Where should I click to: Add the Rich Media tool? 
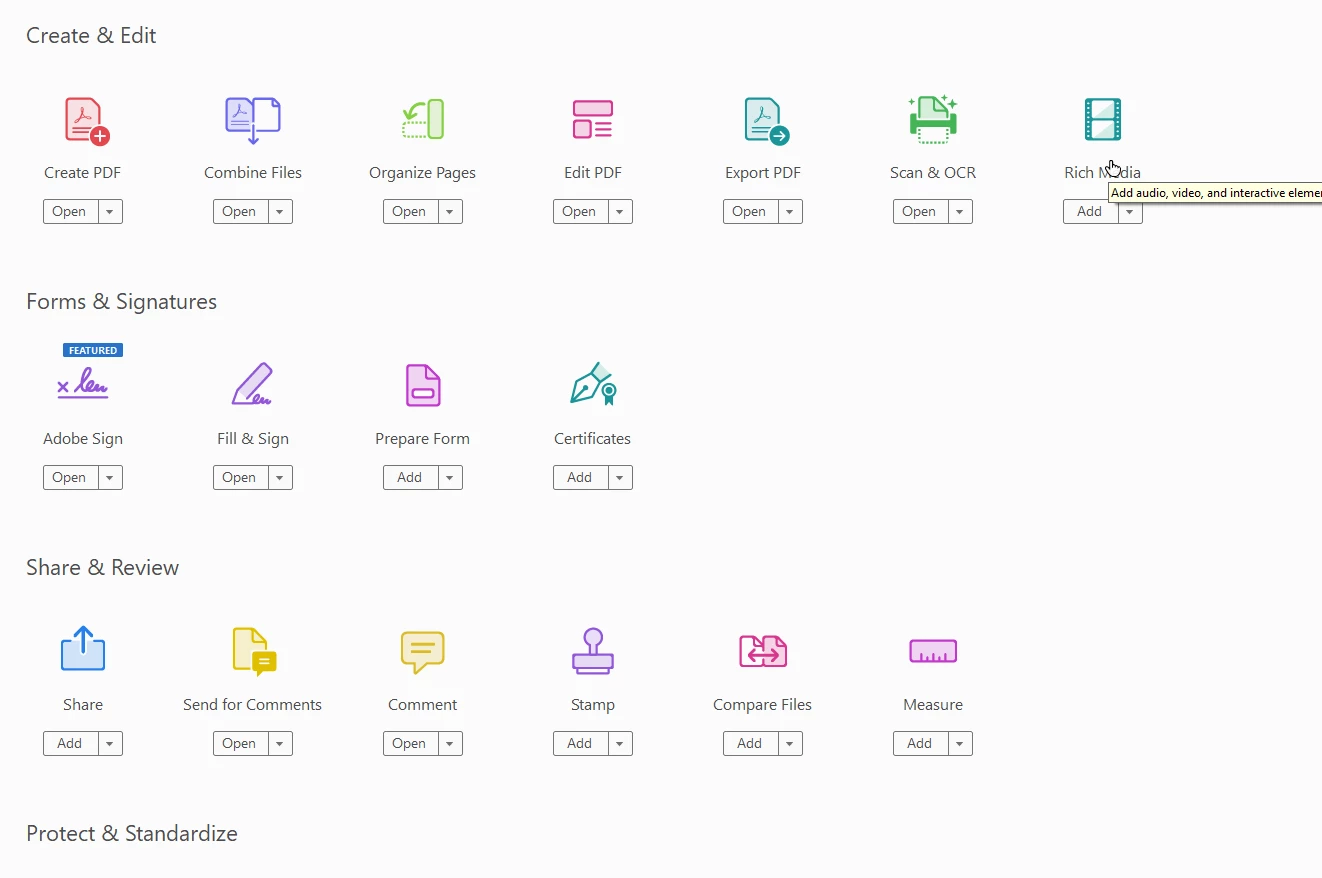pyautogui.click(x=1090, y=211)
